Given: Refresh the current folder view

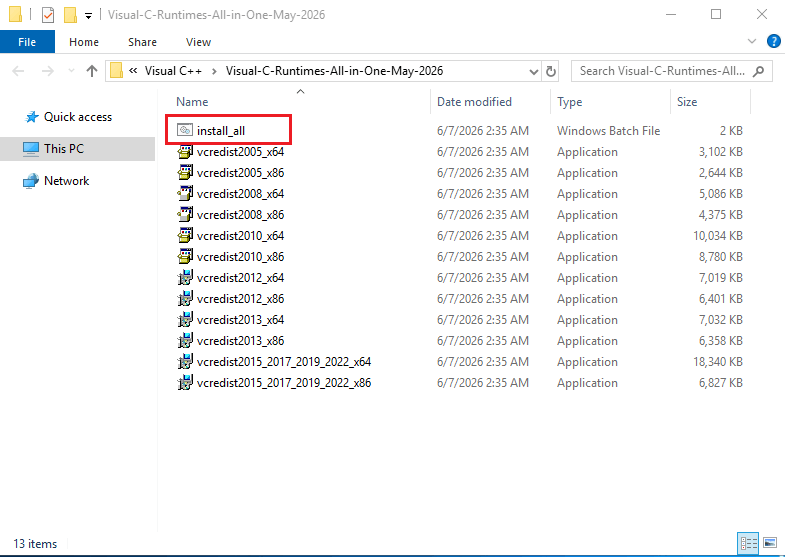Looking at the screenshot, I should pos(551,71).
